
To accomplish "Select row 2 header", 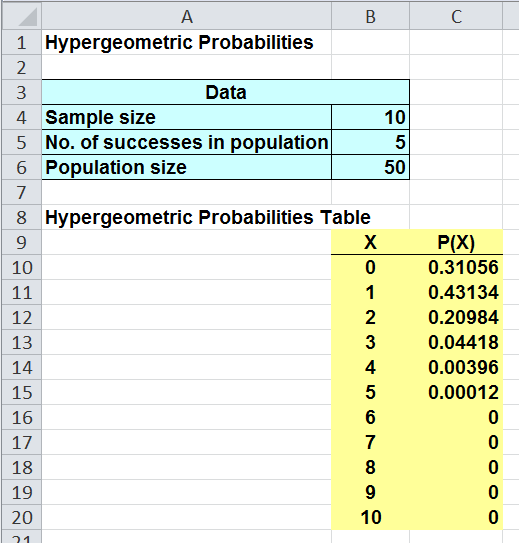I will point(21,67).
